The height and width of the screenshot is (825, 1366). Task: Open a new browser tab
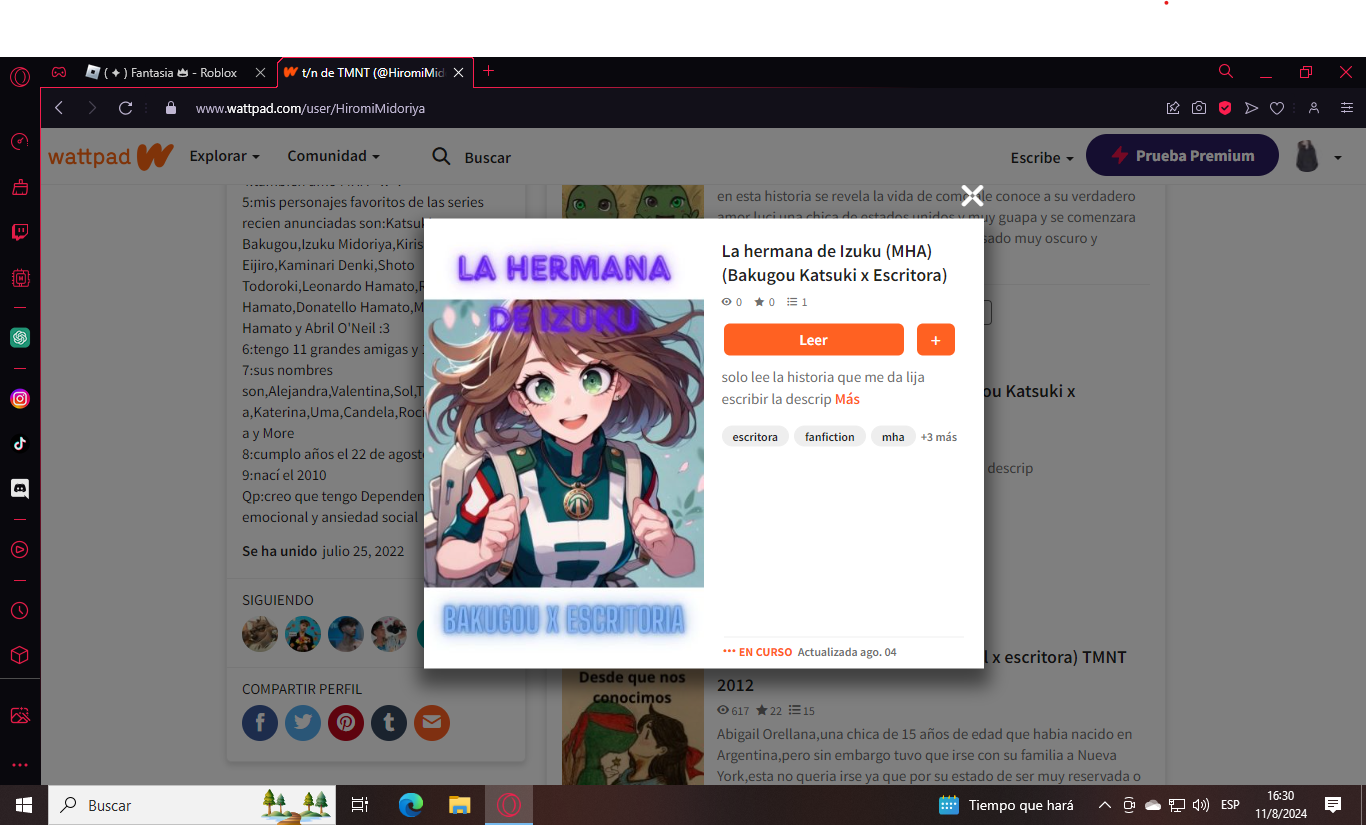coord(488,71)
